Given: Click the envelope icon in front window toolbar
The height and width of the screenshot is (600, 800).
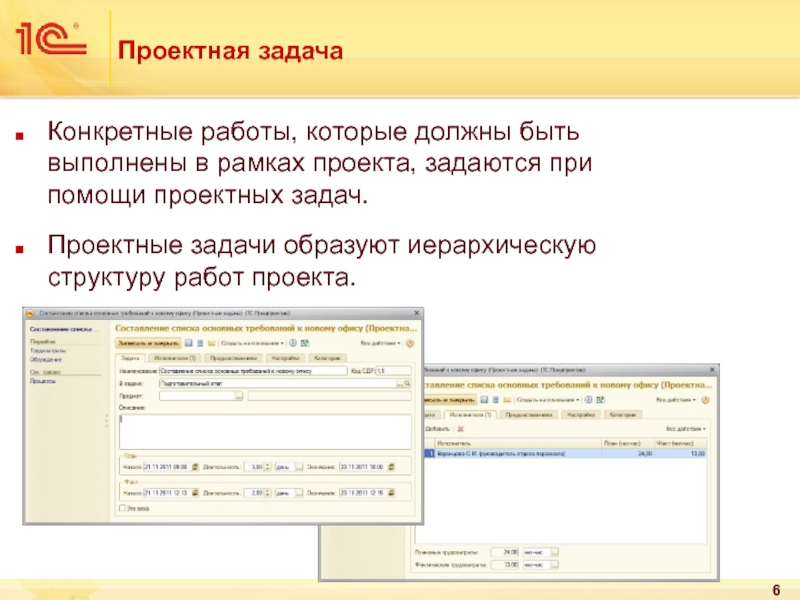Looking at the screenshot, I should 211,343.
